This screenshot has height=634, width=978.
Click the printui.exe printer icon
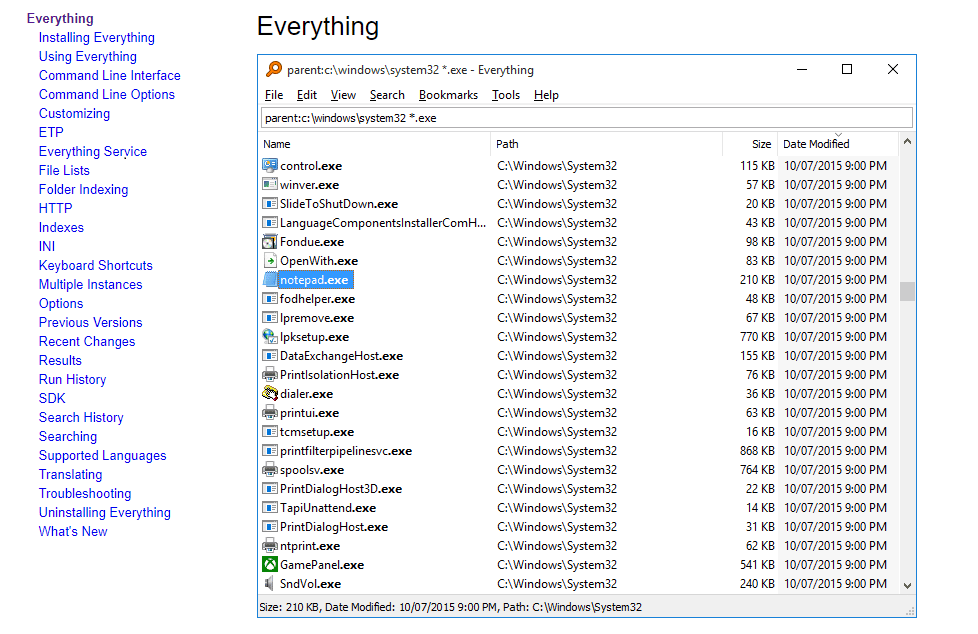[268, 412]
